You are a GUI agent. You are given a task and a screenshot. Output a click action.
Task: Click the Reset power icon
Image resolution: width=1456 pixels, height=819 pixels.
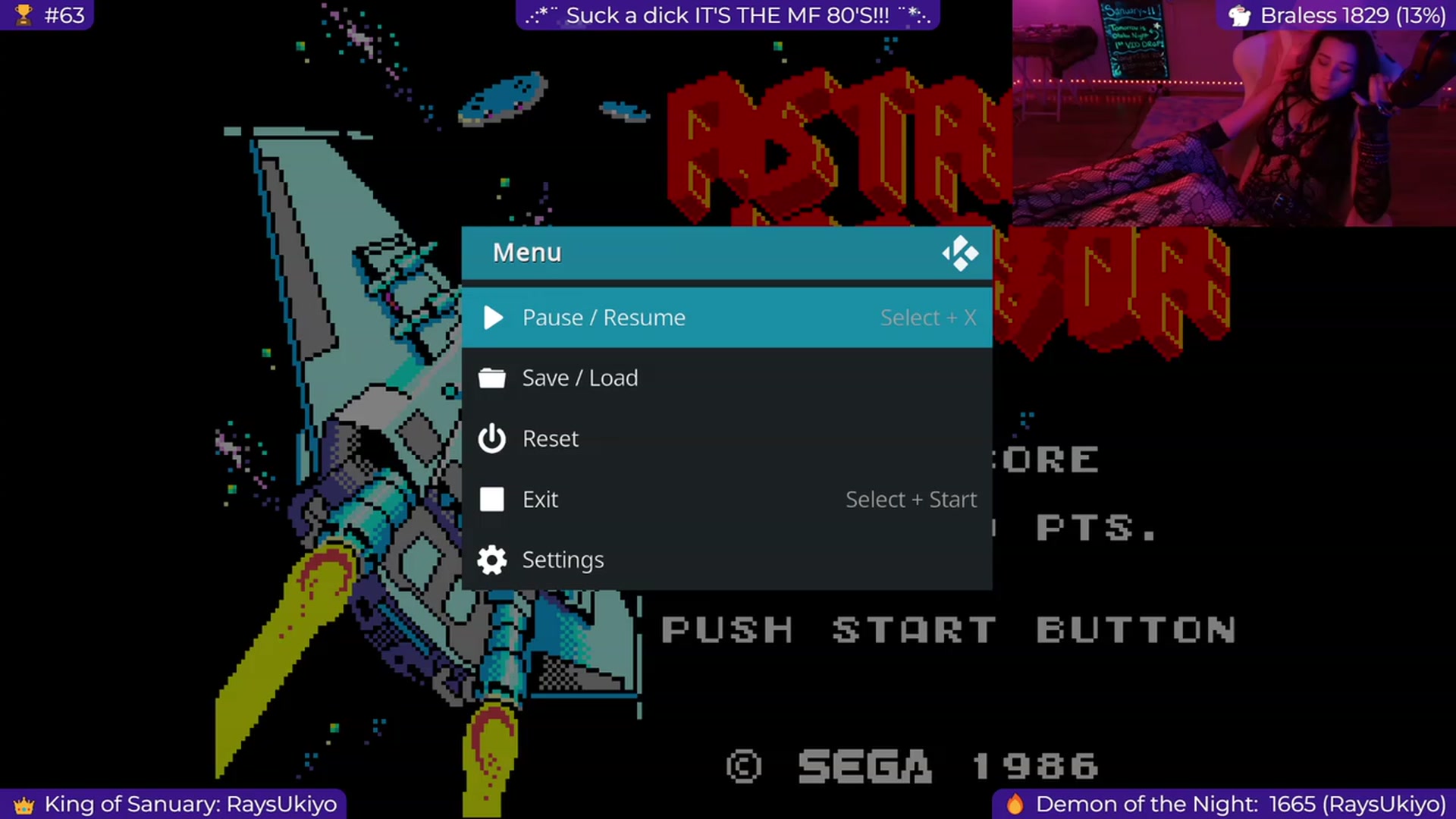coord(491,438)
